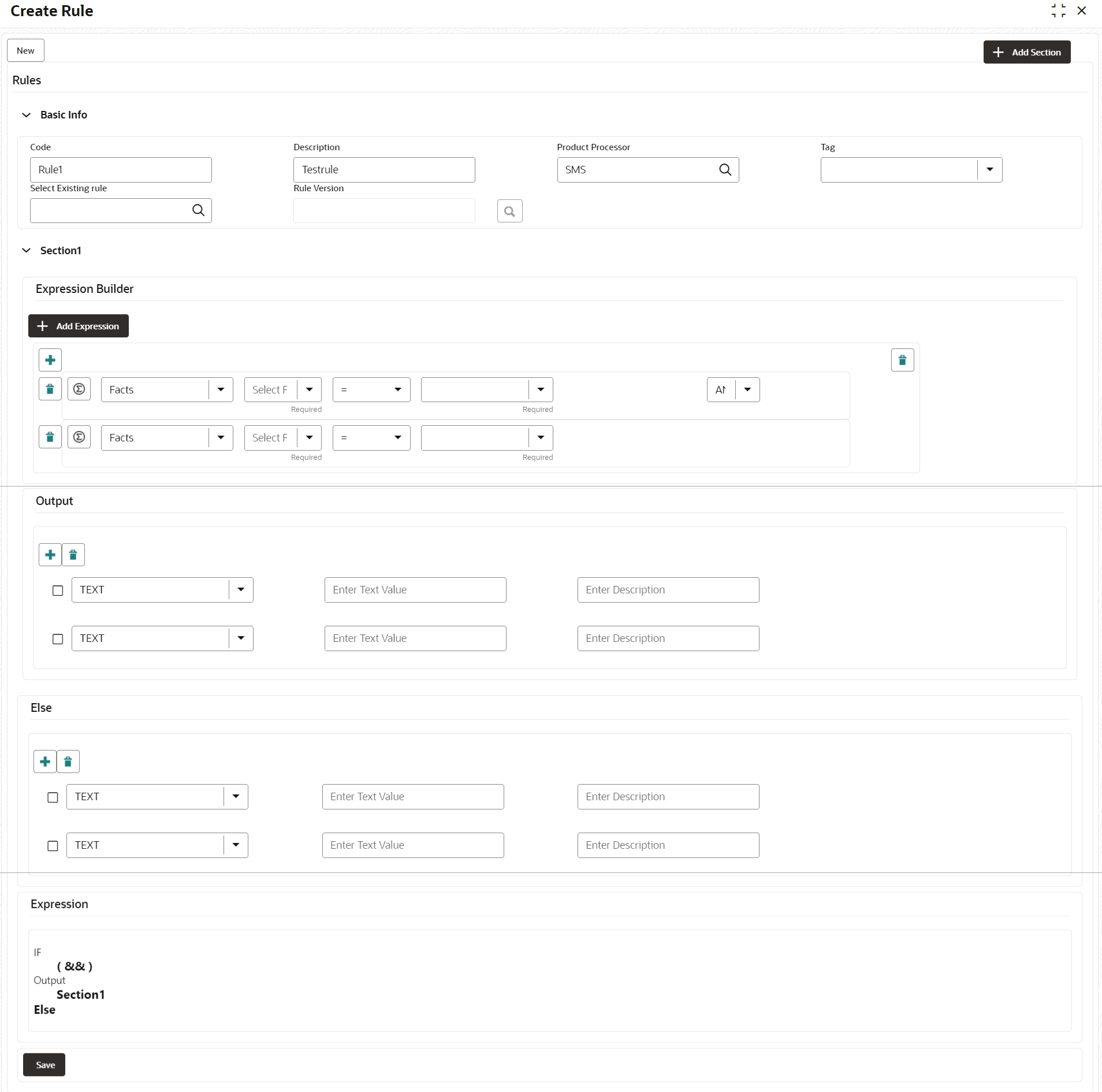The image size is (1102, 1092).
Task: Click the search icon beside Rule Version field
Action: coord(508,210)
